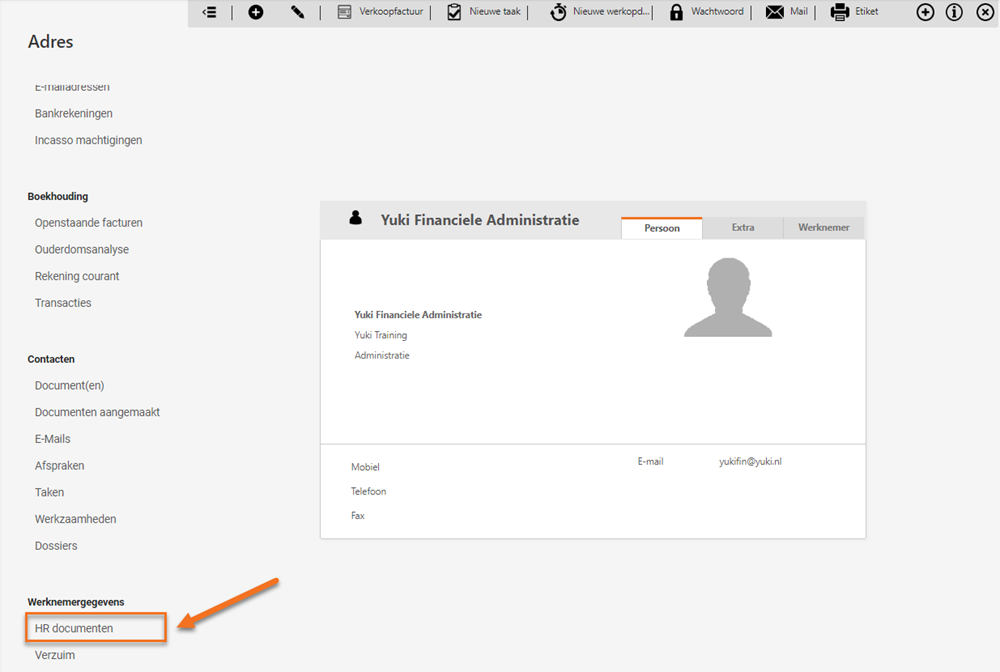Open Rekening courant under Boekhouding
This screenshot has width=1000, height=672.
coord(77,276)
